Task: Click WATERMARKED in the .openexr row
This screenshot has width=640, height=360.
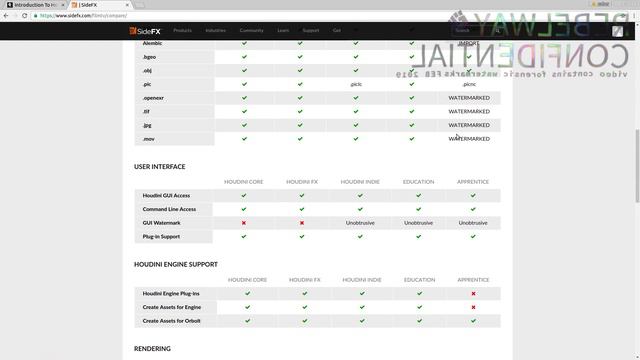Action: [x=469, y=98]
